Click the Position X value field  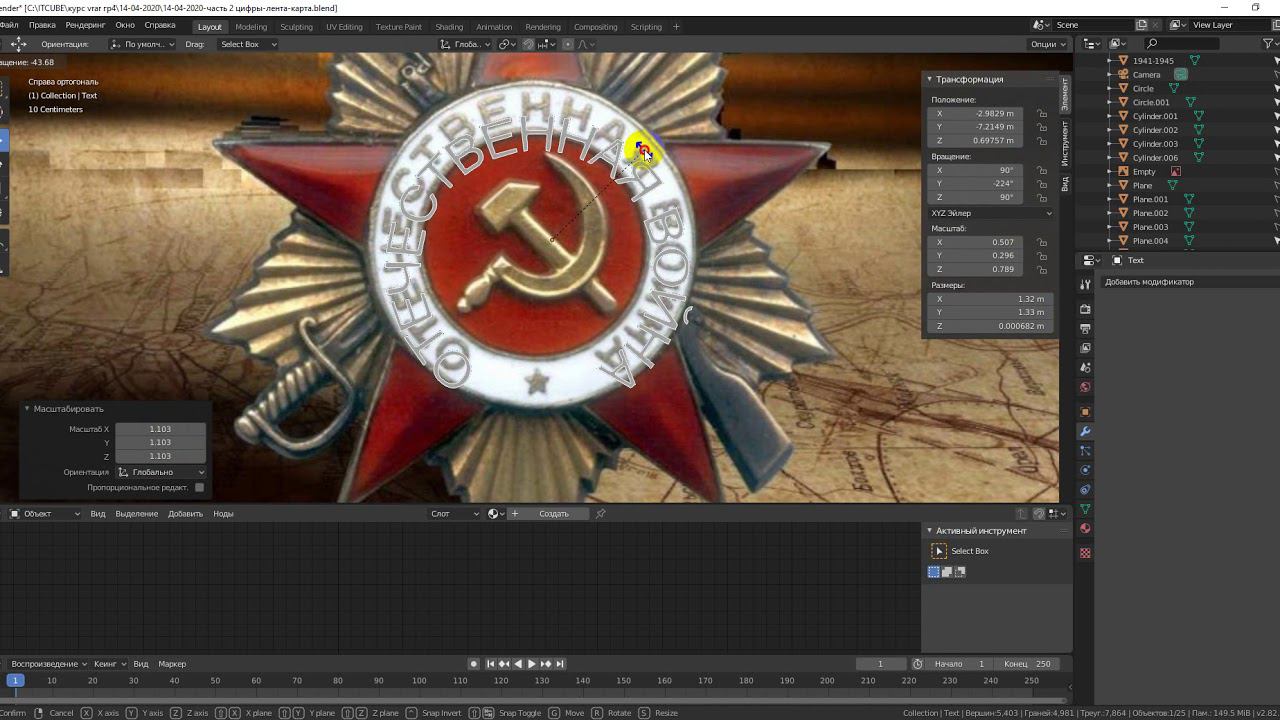pos(975,114)
